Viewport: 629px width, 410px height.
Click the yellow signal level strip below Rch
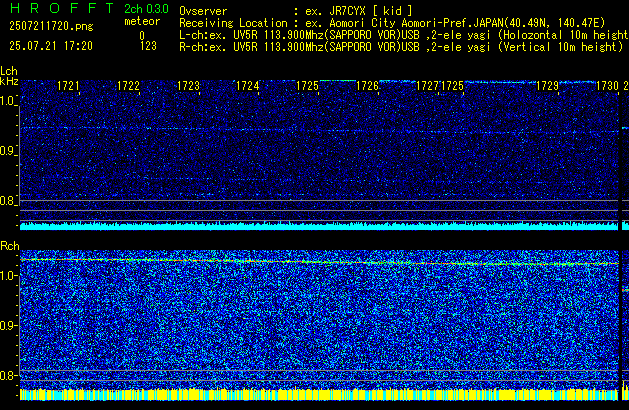click(x=319, y=395)
